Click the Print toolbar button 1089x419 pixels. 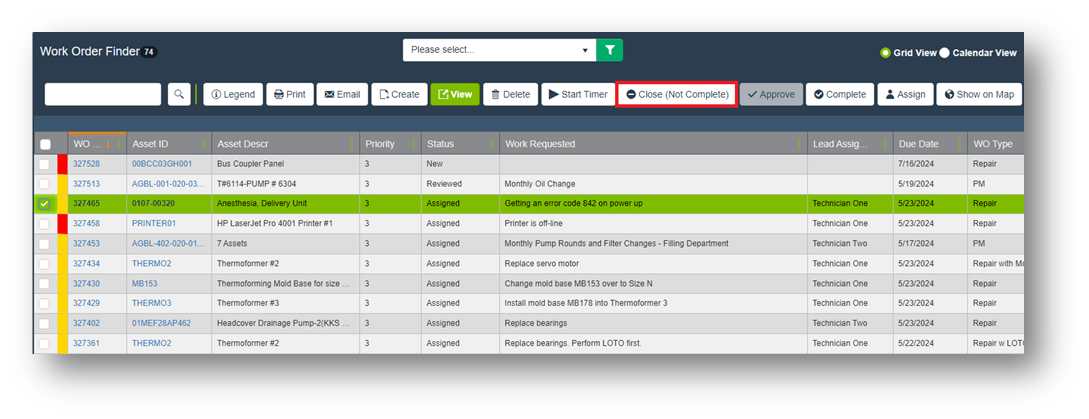[289, 94]
